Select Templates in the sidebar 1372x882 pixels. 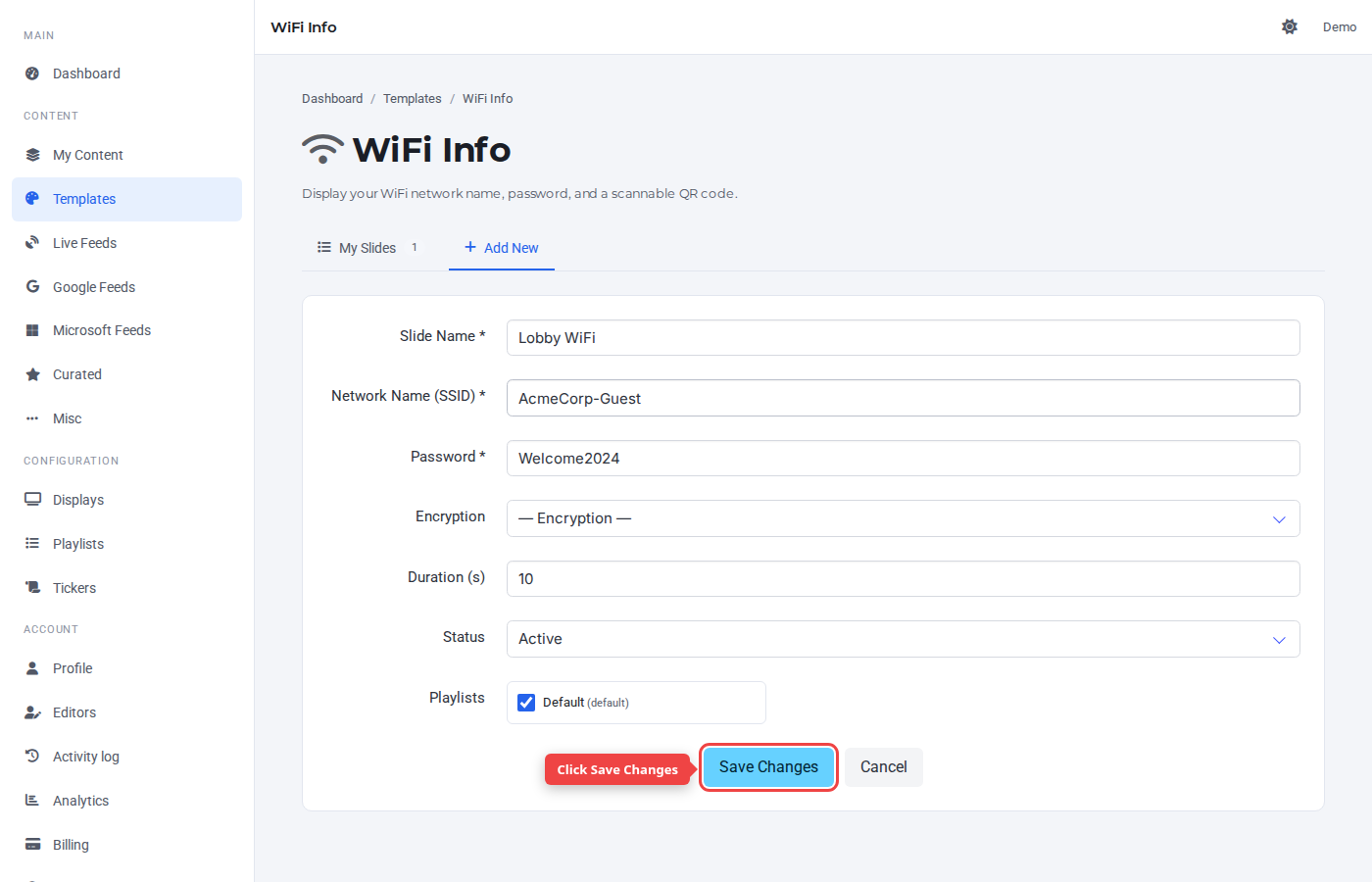(x=126, y=199)
